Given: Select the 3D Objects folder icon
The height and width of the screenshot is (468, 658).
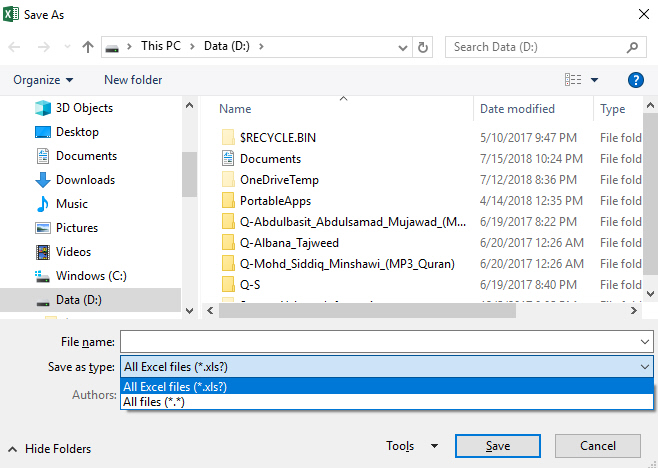Looking at the screenshot, I should pos(43,108).
